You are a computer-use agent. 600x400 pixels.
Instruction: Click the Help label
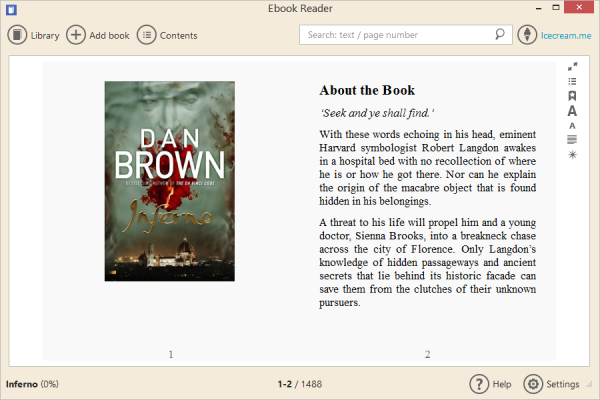tap(502, 384)
